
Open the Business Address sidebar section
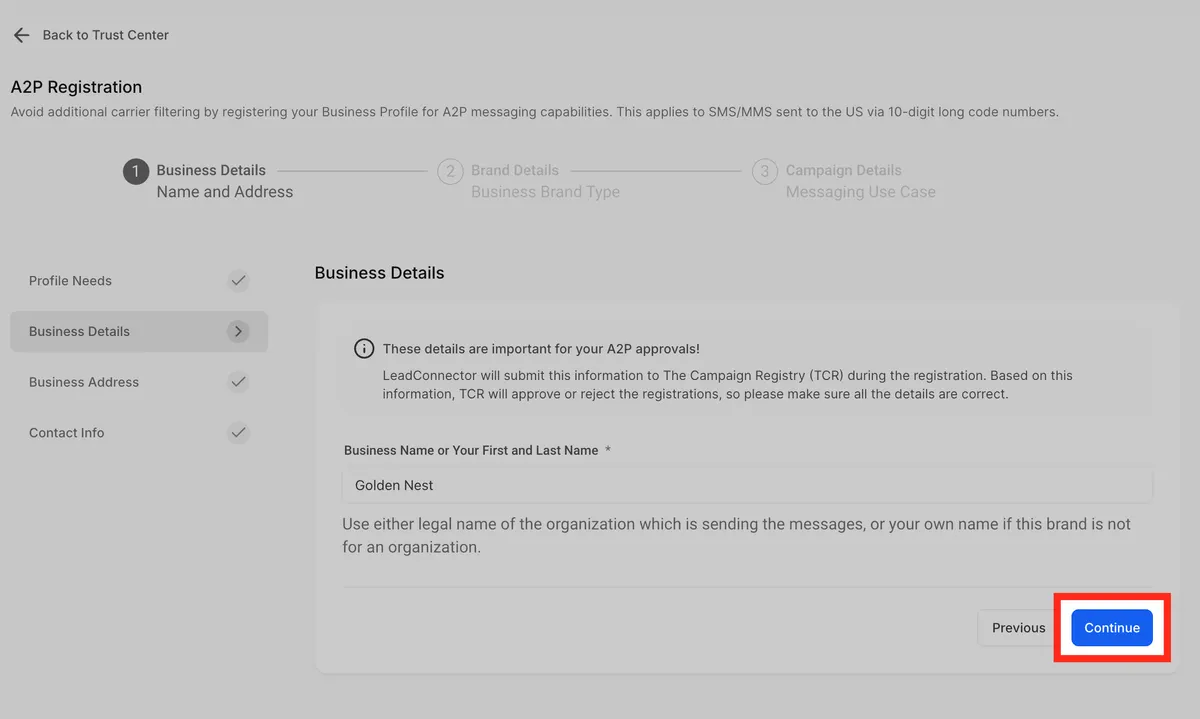139,382
